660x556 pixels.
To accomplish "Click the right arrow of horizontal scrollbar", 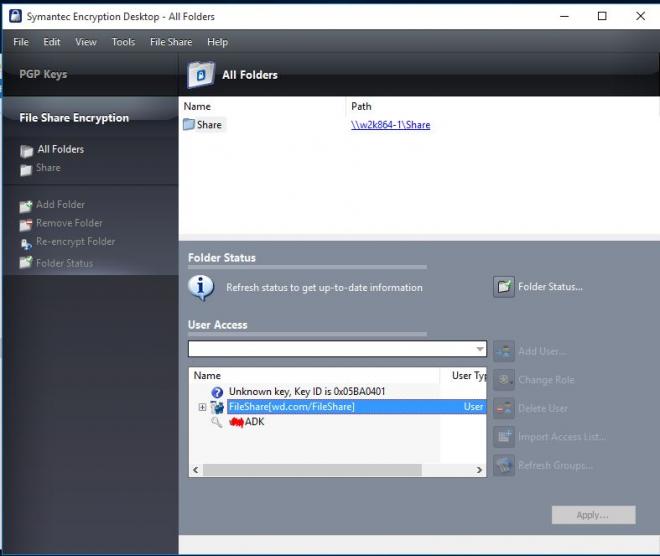I will (x=479, y=470).
